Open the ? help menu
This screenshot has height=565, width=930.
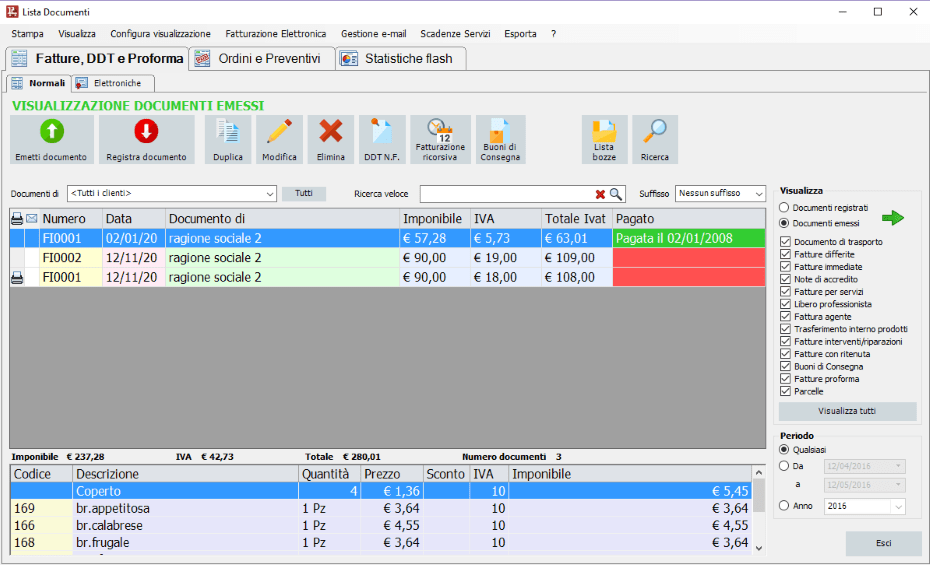pyautogui.click(x=553, y=34)
